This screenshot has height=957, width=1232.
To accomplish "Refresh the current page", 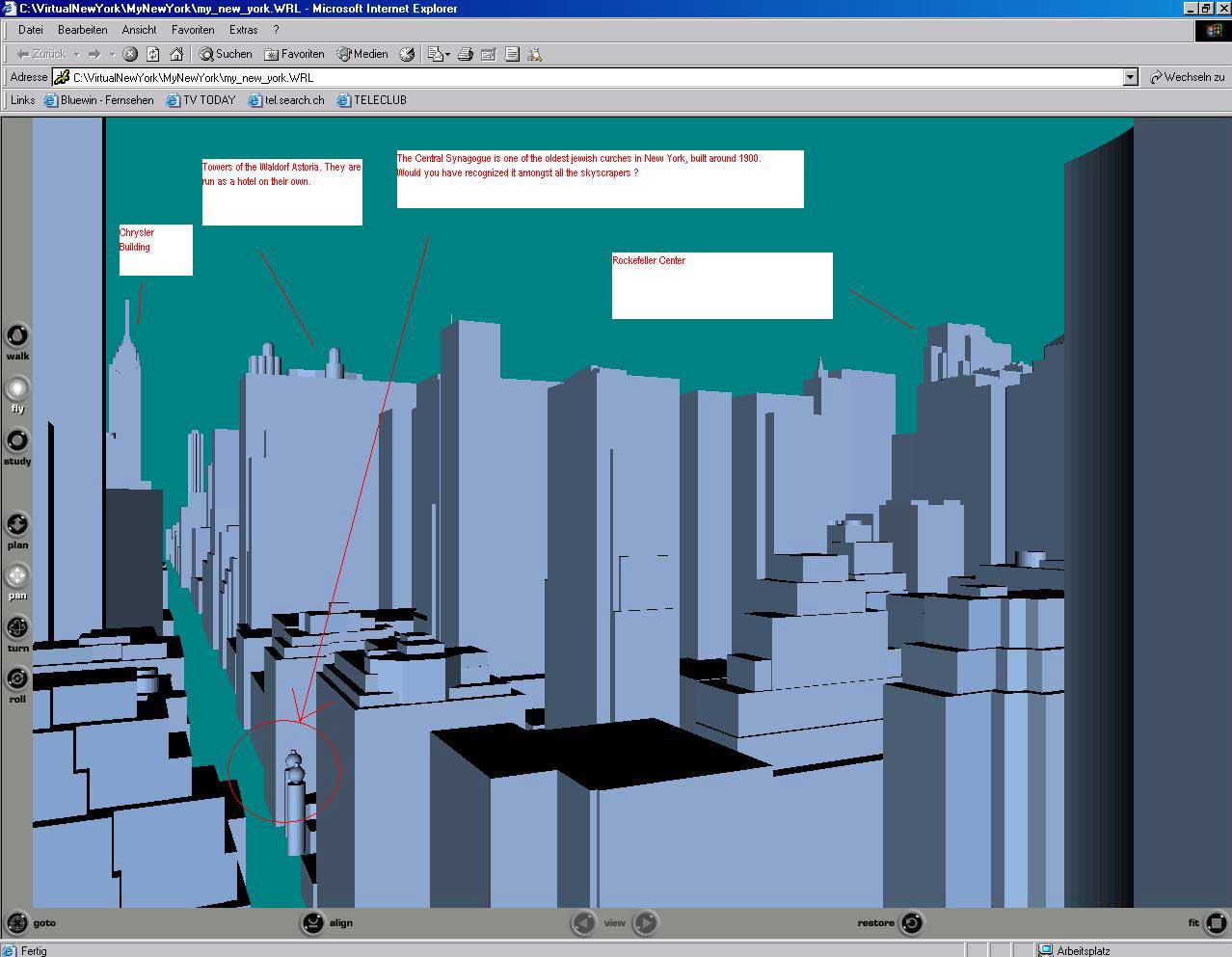I will point(152,54).
